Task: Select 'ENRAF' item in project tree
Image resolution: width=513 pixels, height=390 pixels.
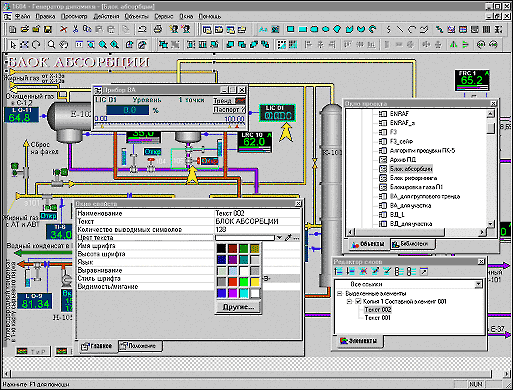Action: 399,114
